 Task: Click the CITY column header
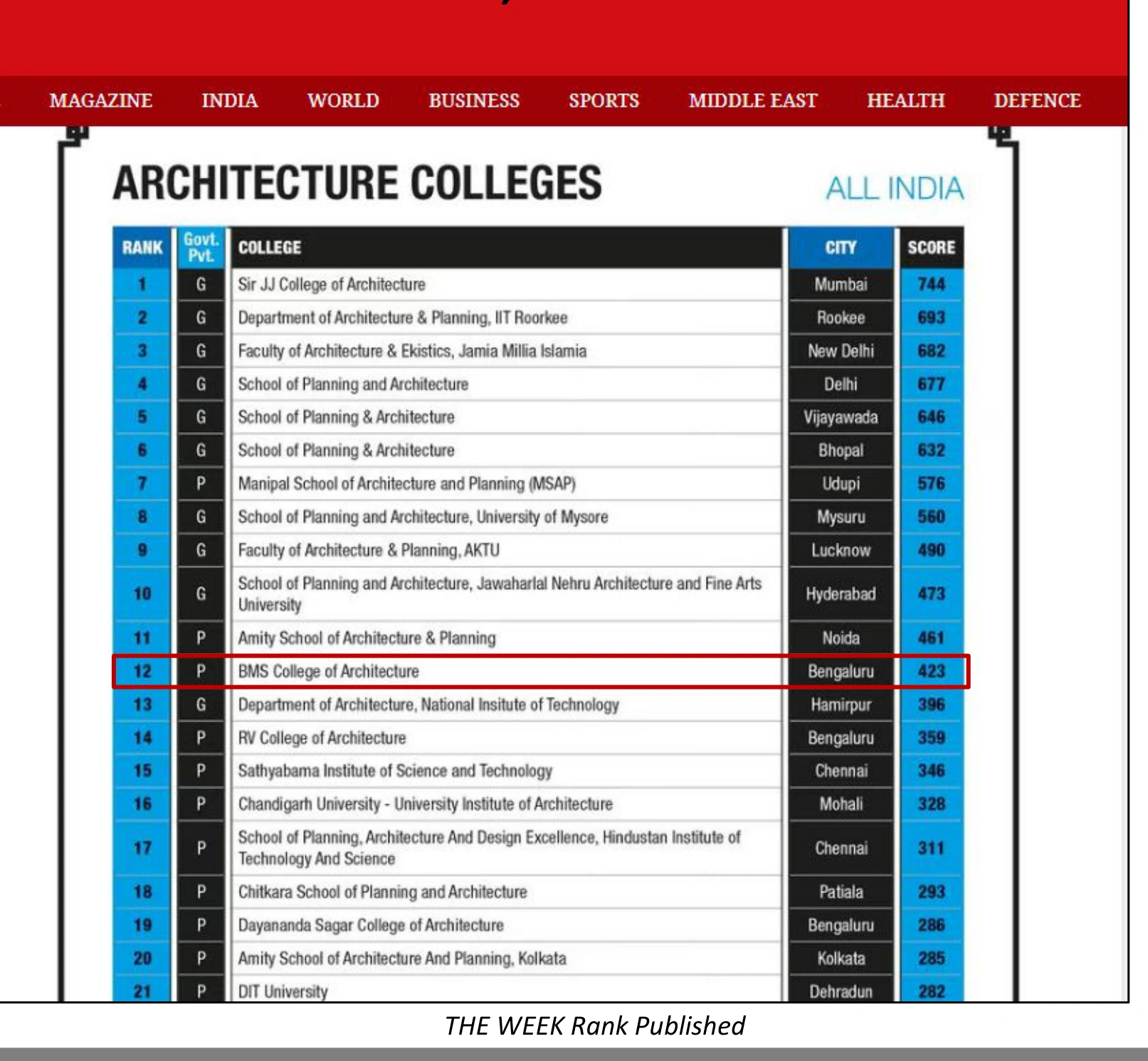coord(841,248)
